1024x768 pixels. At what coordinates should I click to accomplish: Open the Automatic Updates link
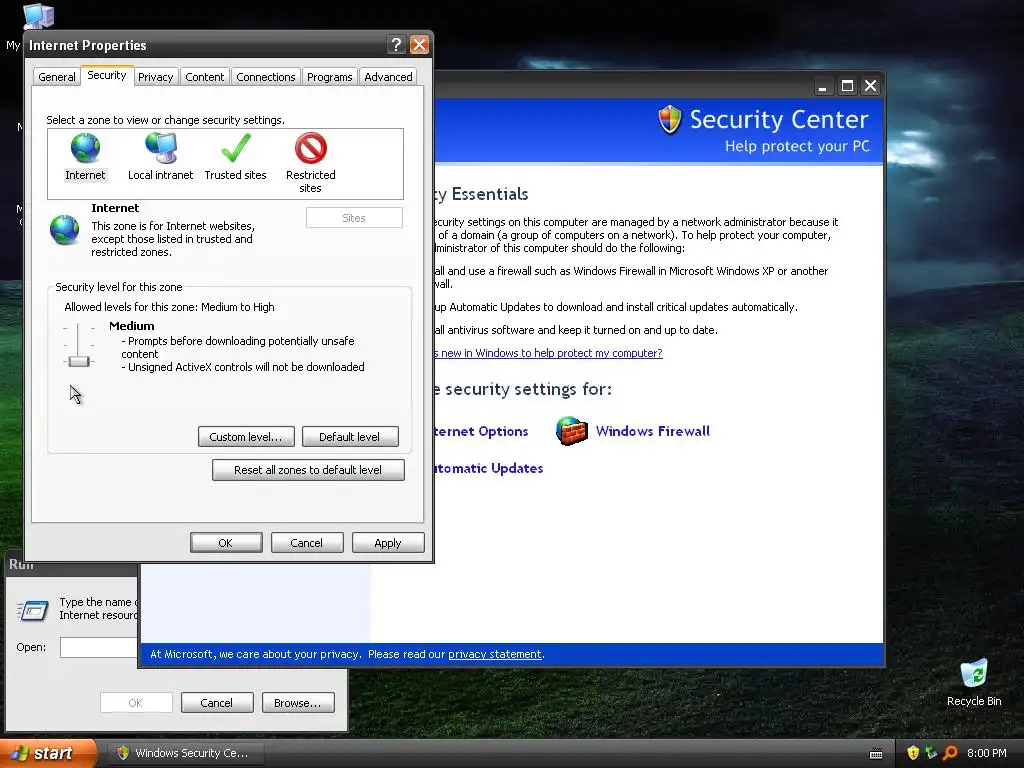(489, 468)
